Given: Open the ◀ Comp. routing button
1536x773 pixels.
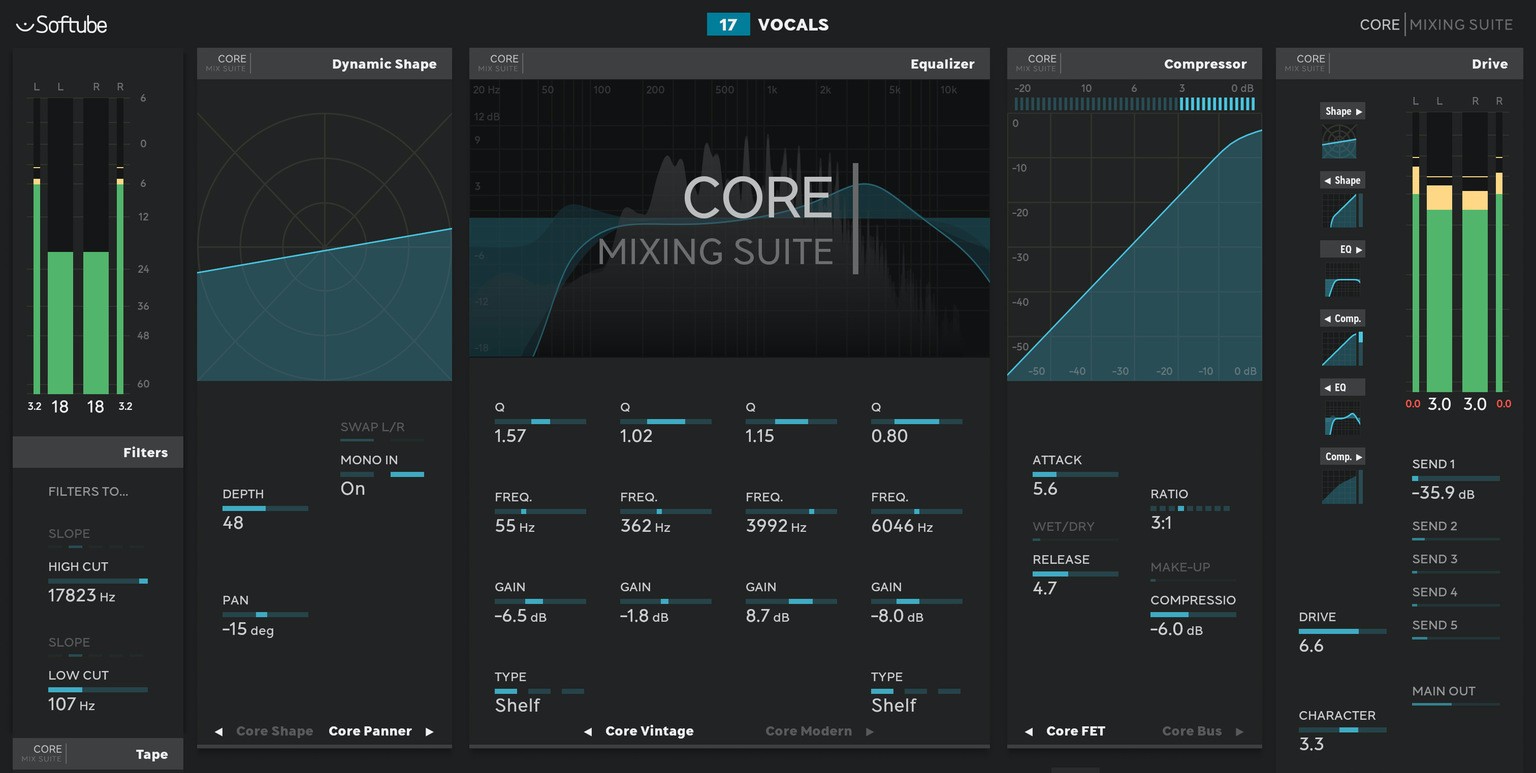Looking at the screenshot, I should [x=1343, y=318].
